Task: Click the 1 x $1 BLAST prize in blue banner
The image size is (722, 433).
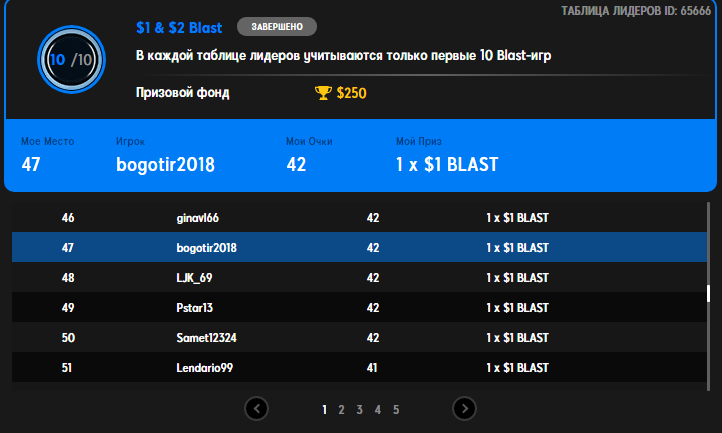Action: tap(447, 164)
